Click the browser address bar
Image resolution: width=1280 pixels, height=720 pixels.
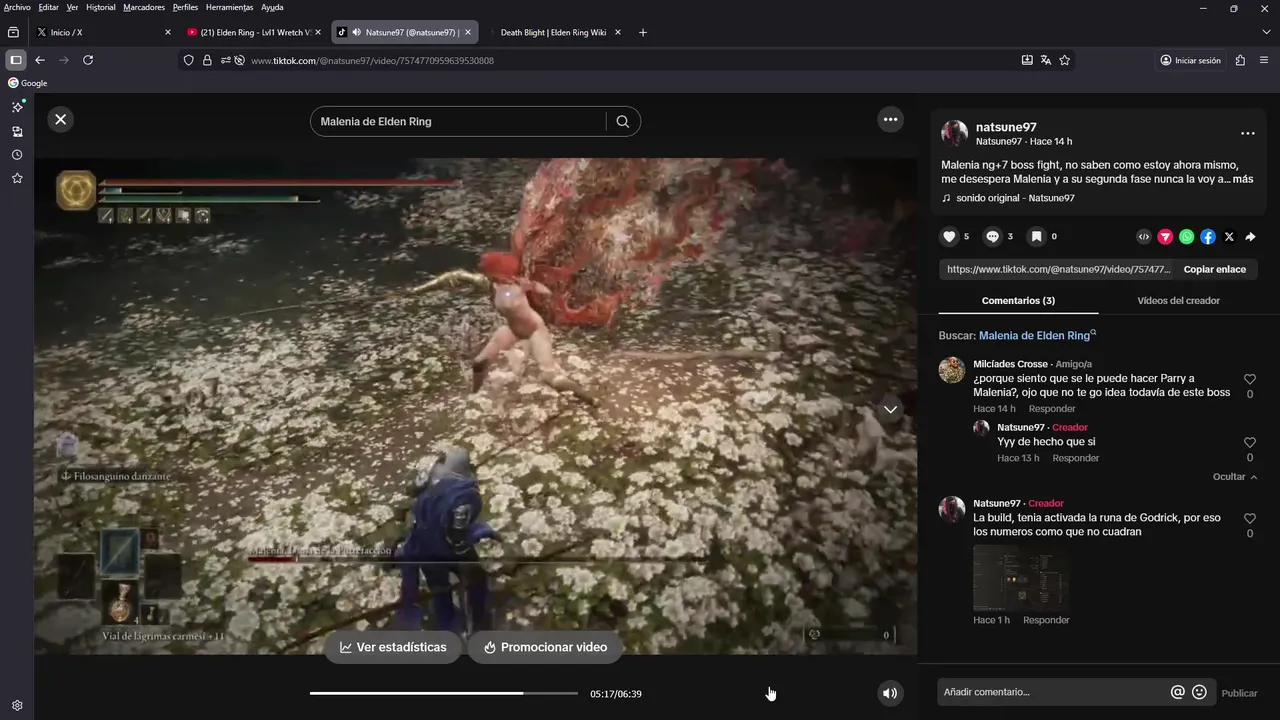pos(630,60)
